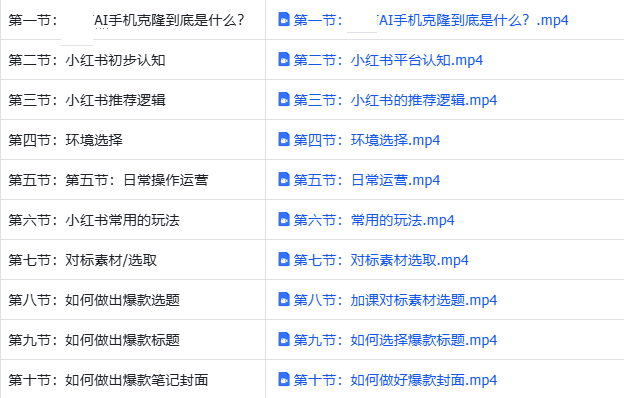This screenshot has height=398, width=624.
Task: Click the video file icon beside 第四节：环境选择.mp4
Action: tap(284, 139)
